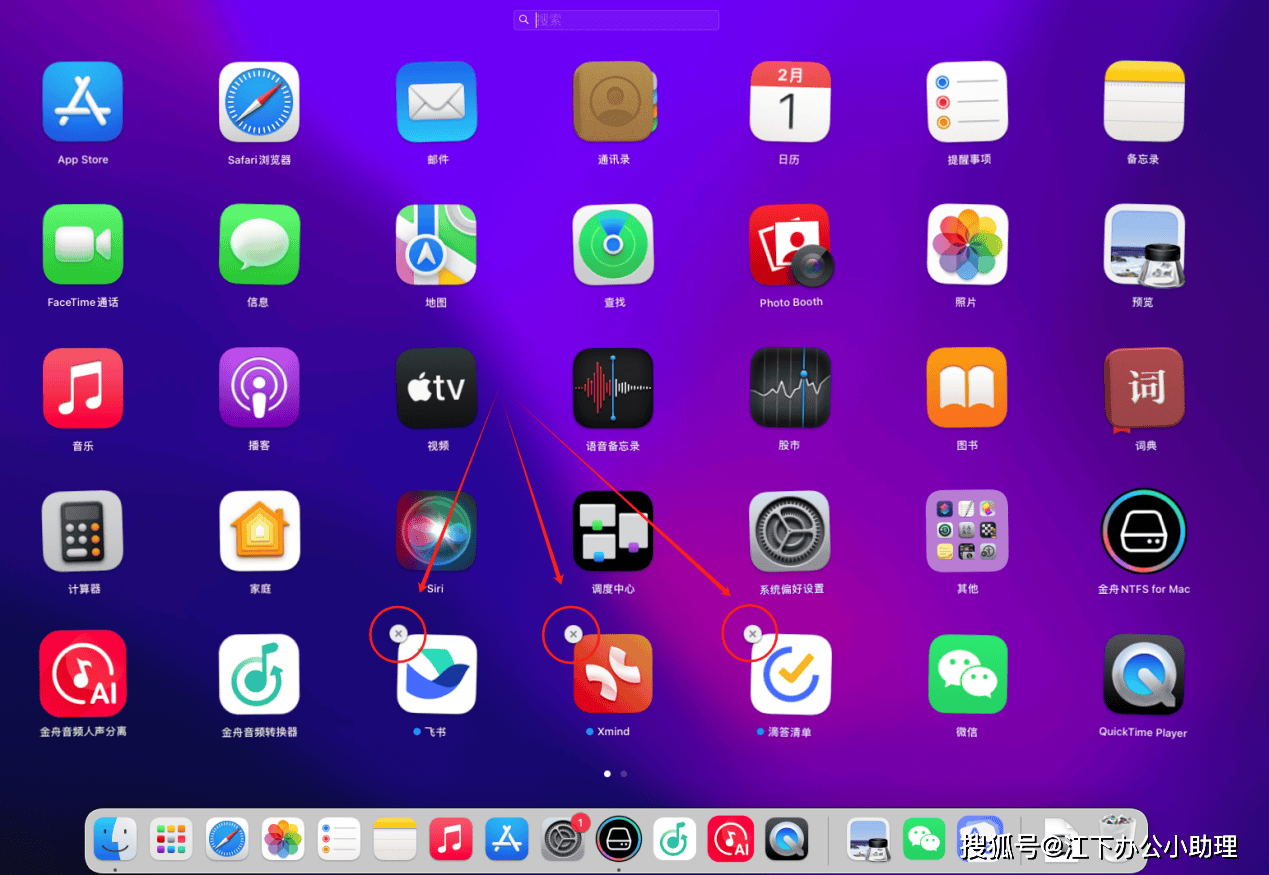Open Music from the Dock
The image size is (1269, 875).
451,838
